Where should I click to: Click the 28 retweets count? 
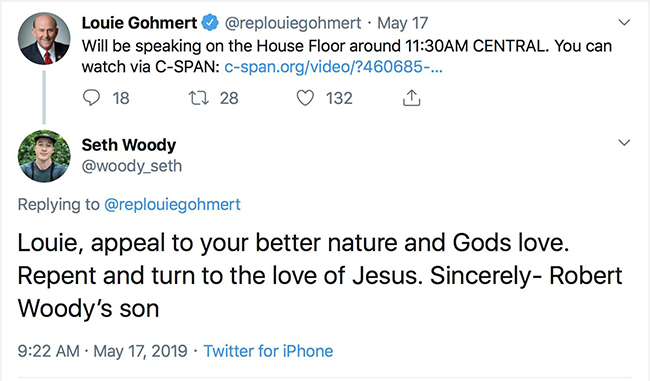coord(229,98)
